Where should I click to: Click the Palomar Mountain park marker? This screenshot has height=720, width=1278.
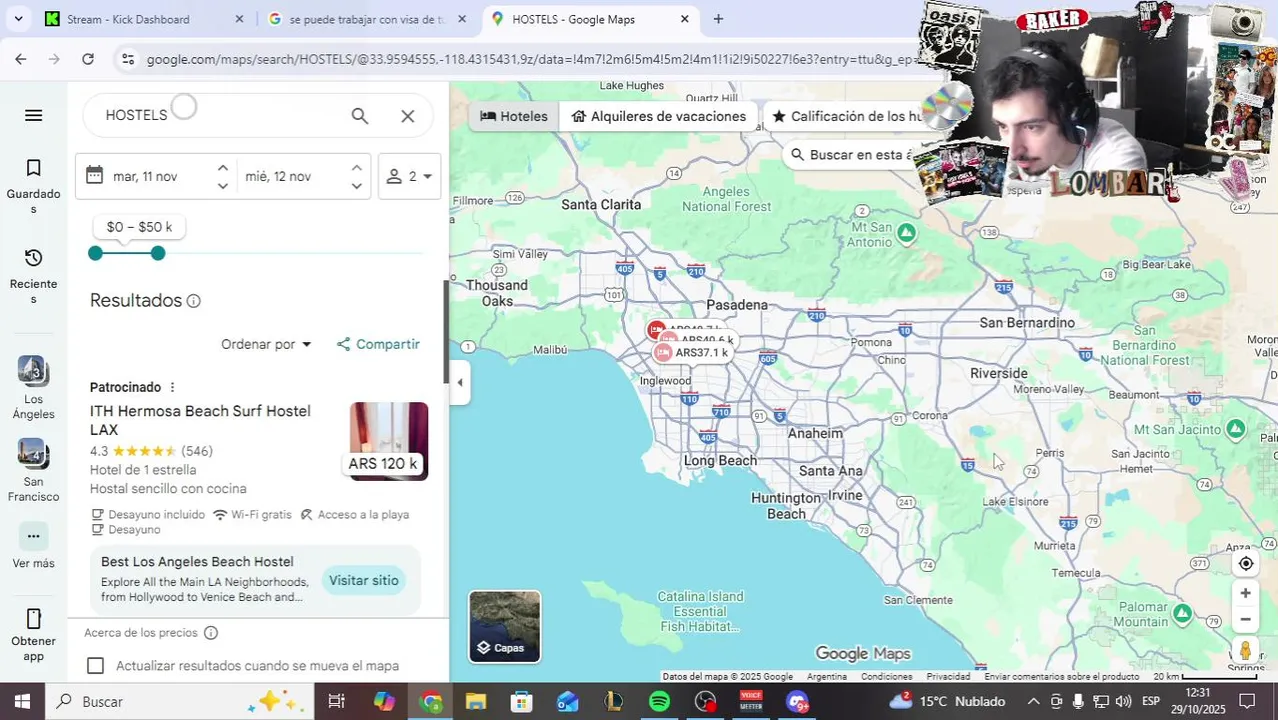[1182, 613]
